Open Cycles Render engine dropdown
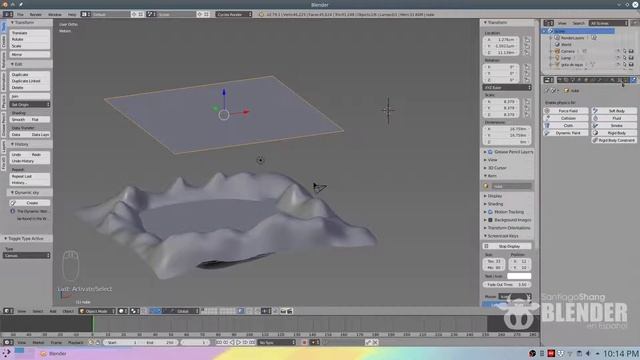The width and height of the screenshot is (640, 360). [234, 14]
